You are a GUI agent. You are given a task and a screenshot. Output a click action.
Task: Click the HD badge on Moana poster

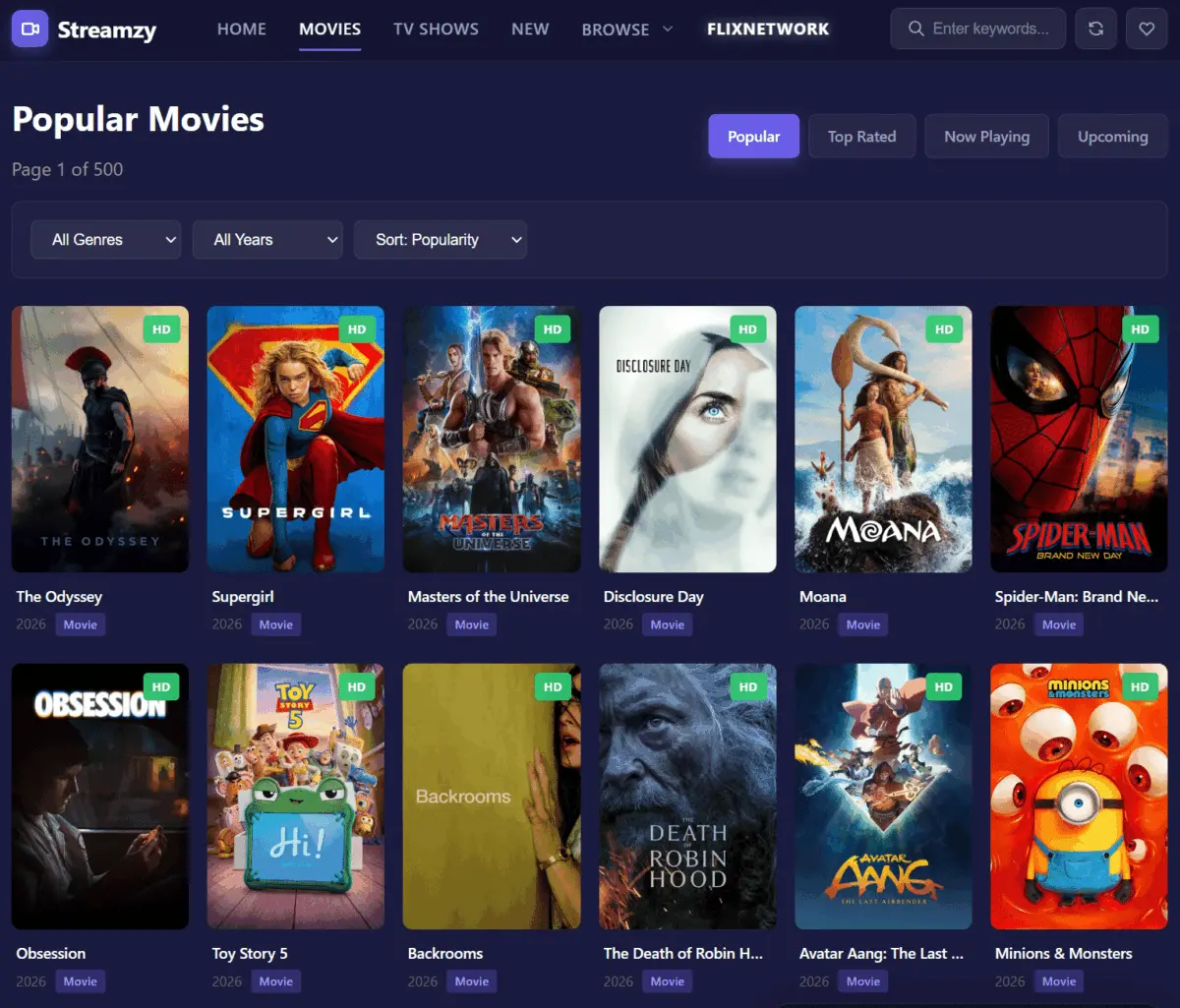pos(944,329)
